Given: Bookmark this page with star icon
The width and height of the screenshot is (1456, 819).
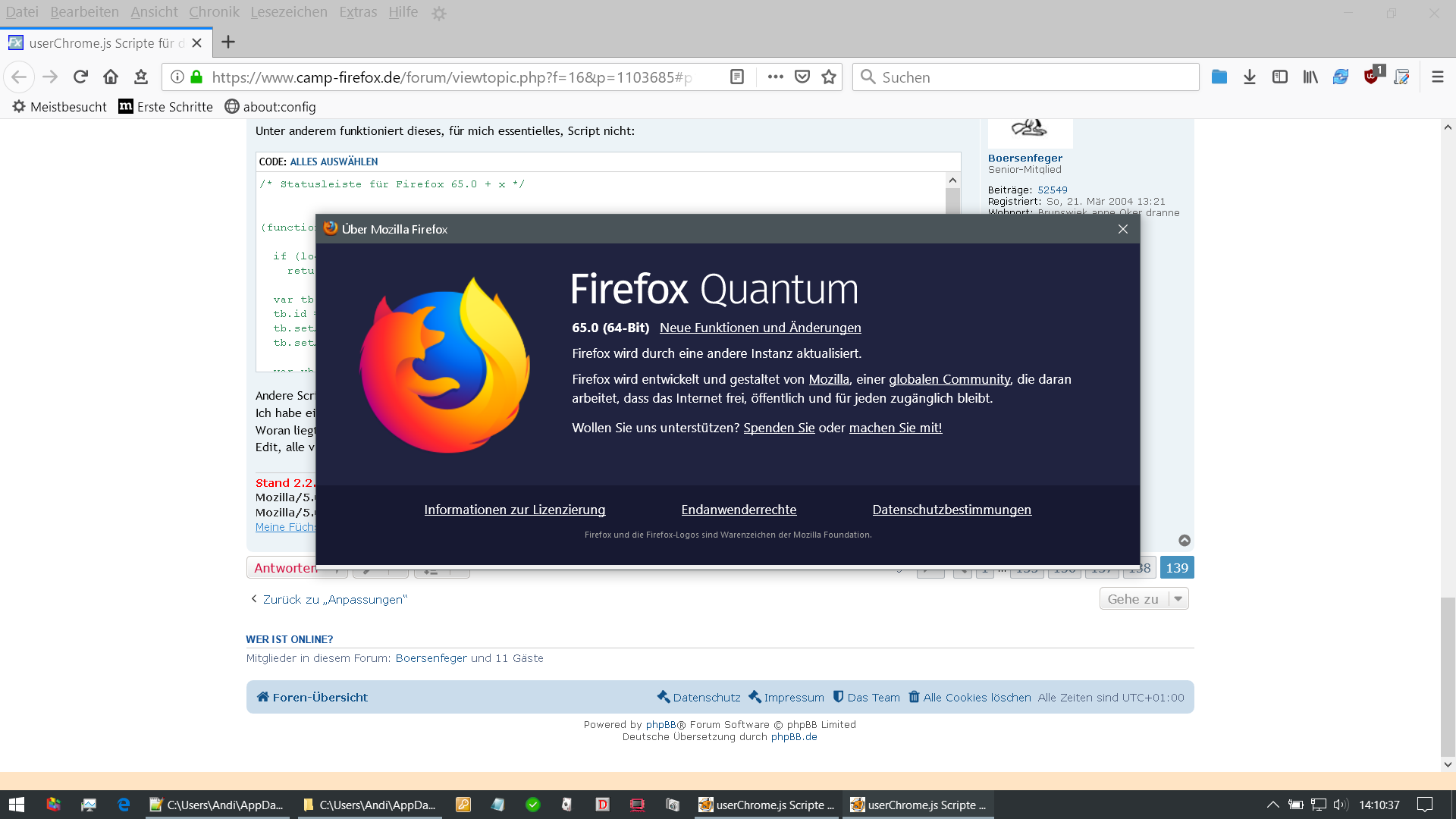Looking at the screenshot, I should coord(829,77).
